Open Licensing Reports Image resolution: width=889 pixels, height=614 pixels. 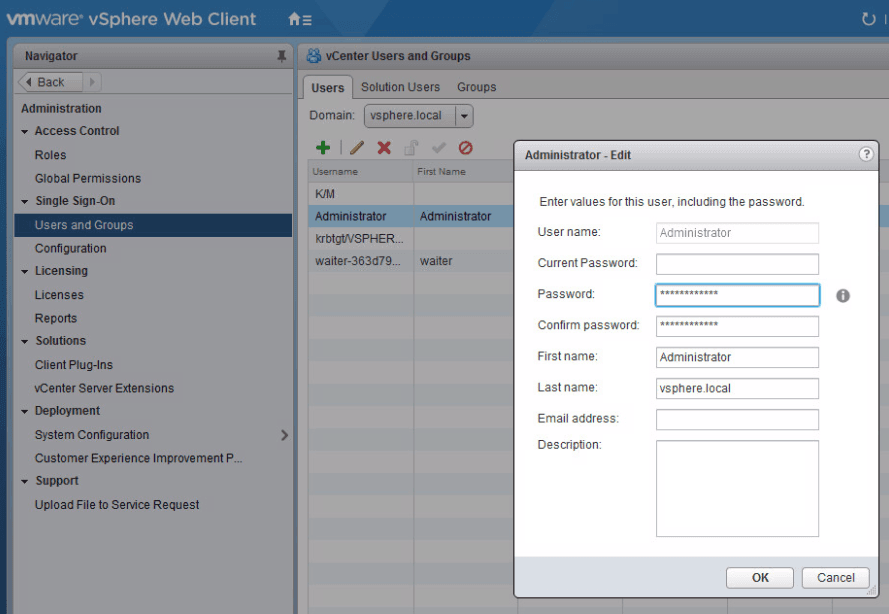(56, 318)
